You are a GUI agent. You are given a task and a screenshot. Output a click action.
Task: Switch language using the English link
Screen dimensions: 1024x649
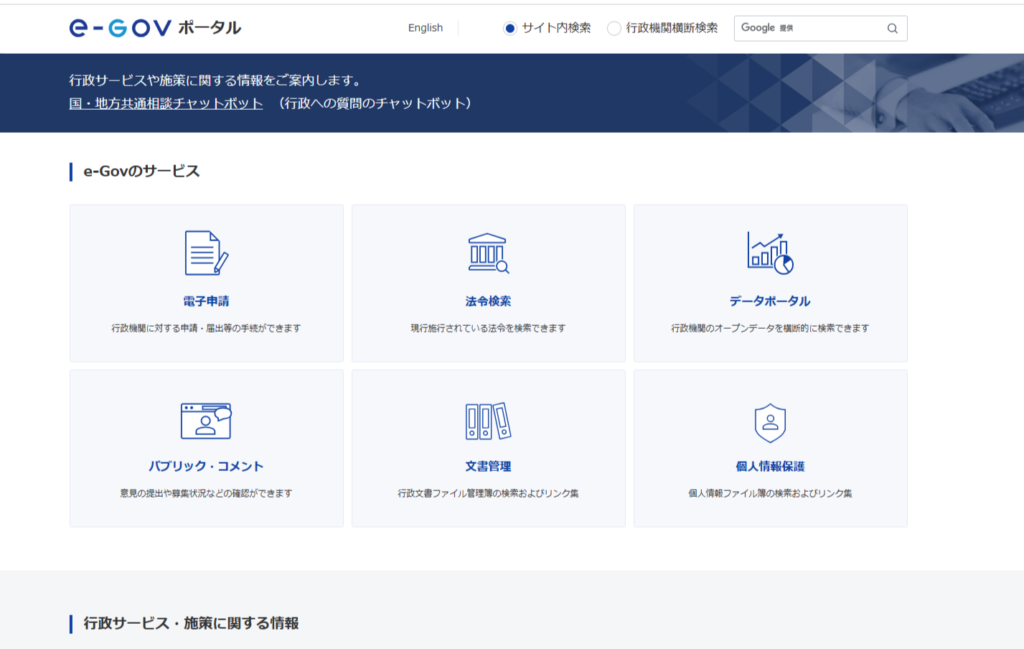click(x=425, y=28)
